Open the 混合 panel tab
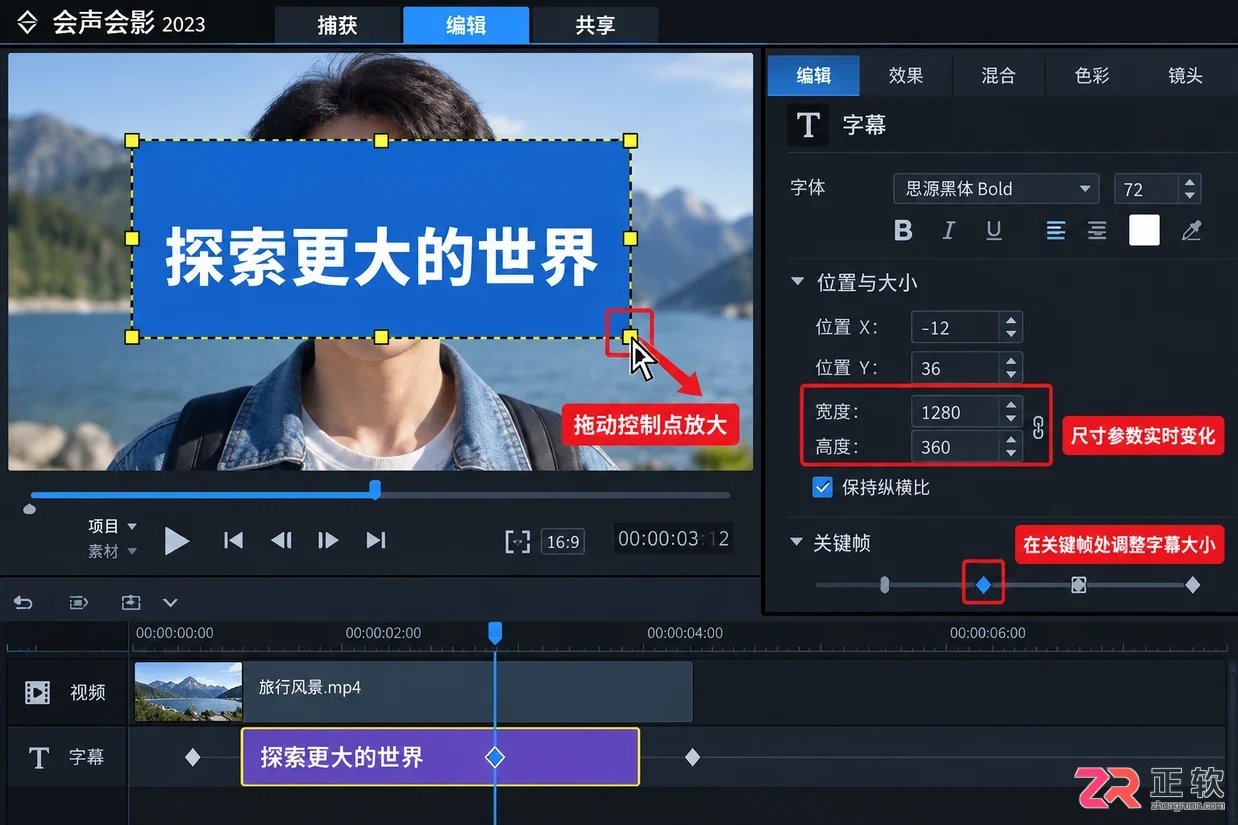1238x825 pixels. tap(998, 75)
